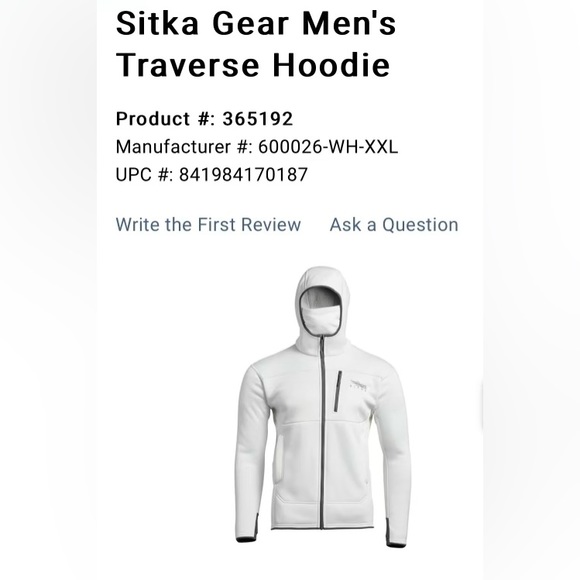
Task: Click the Sitka Gear Men's title line
Action: [x=256, y=24]
